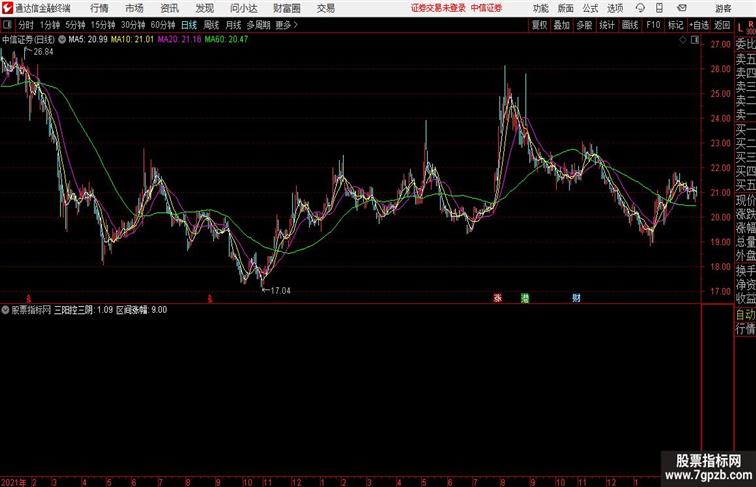756x487 pixels.
Task: Toggle the left side panel icon beside 分时
Action: [7, 25]
